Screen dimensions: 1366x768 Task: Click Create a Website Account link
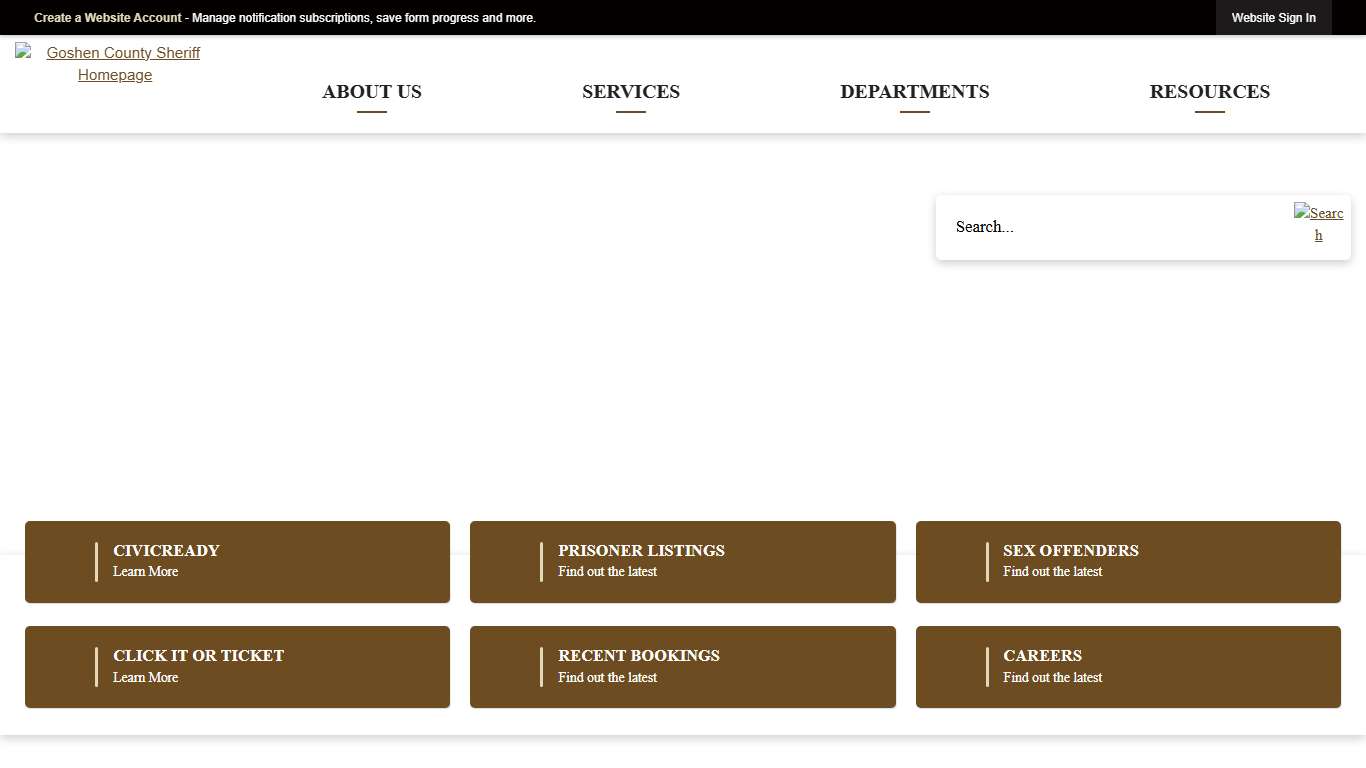click(x=108, y=18)
